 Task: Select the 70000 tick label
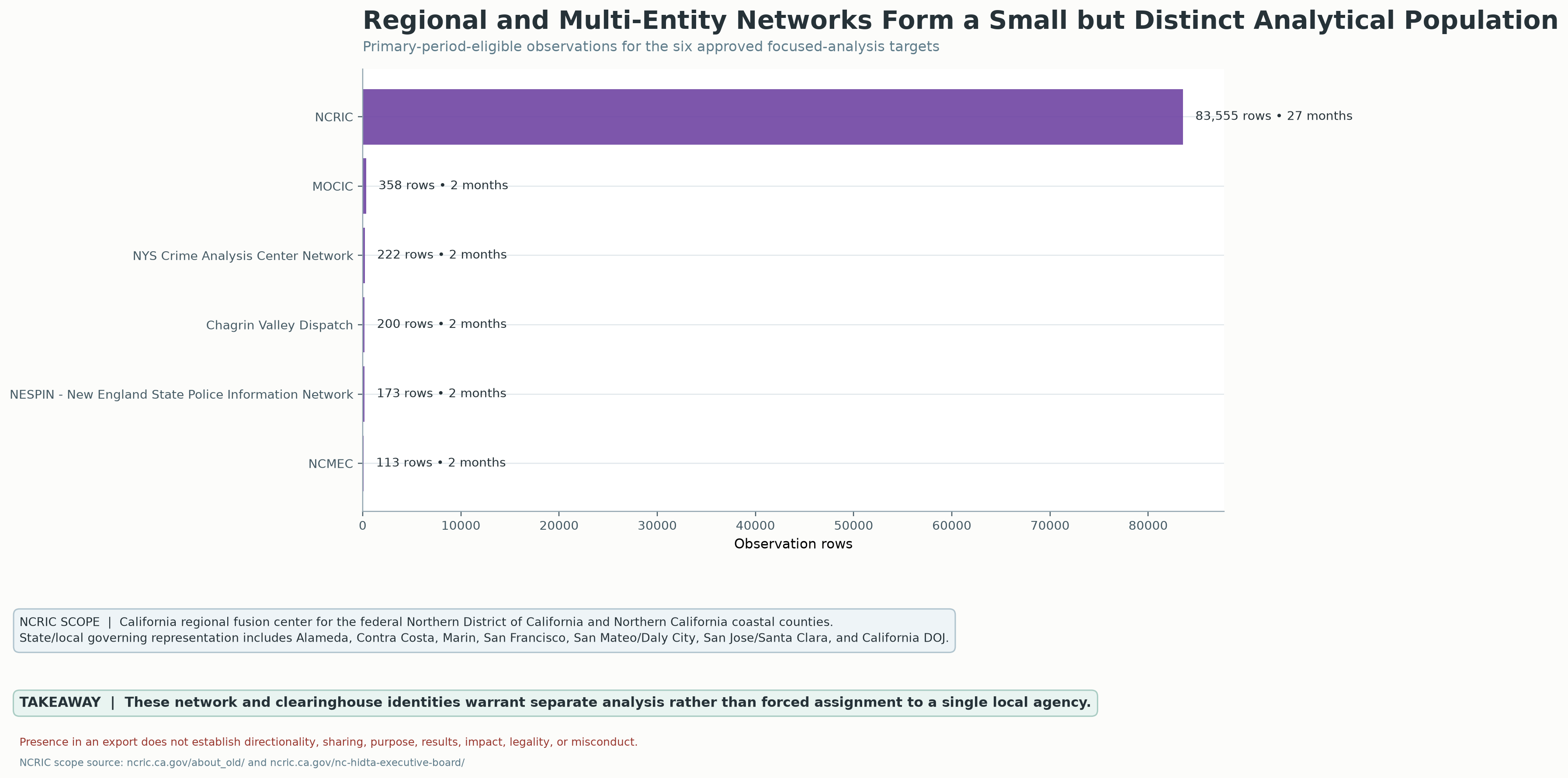coord(1050,527)
